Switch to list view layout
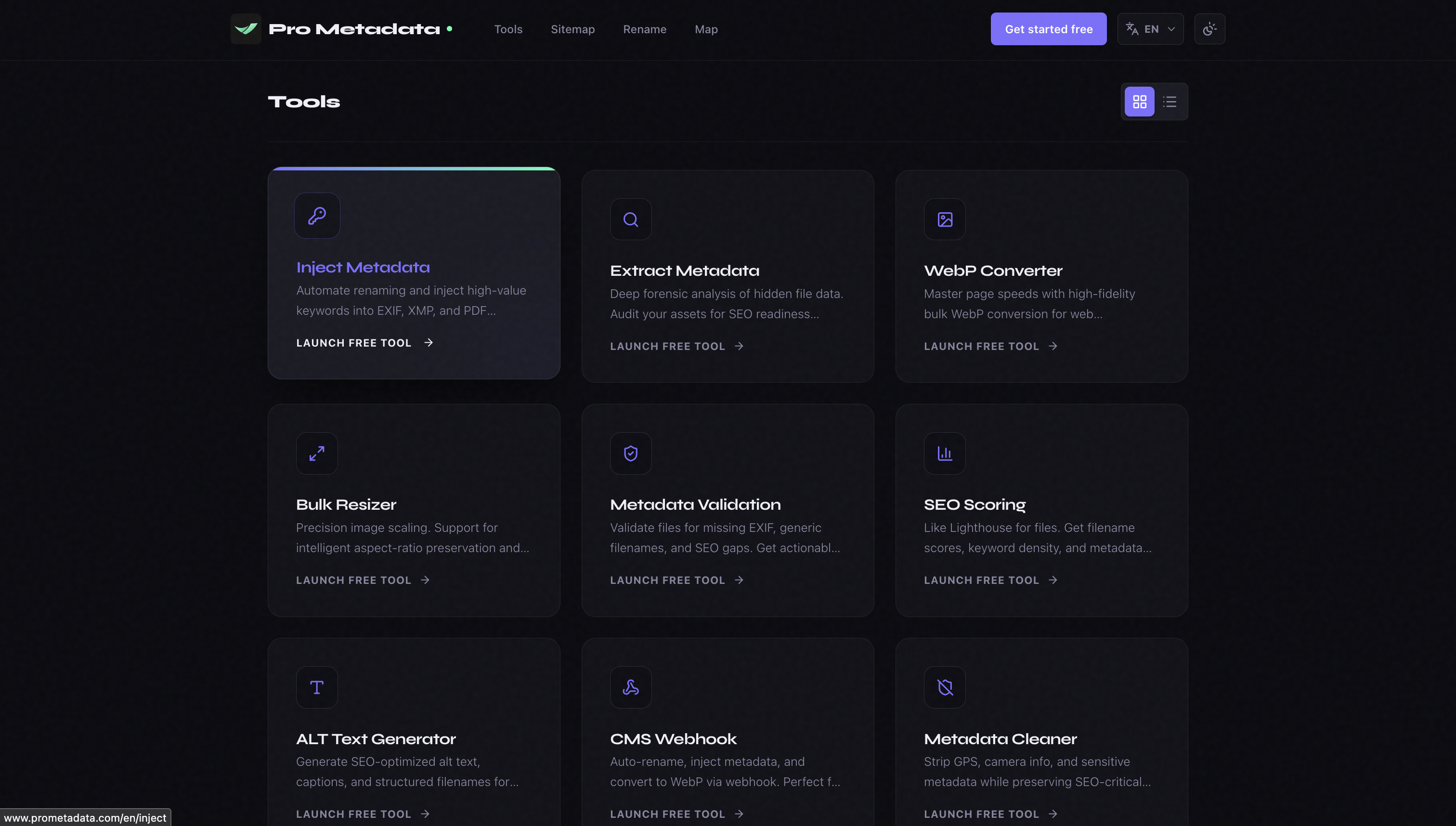This screenshot has width=1456, height=826. tap(1170, 101)
